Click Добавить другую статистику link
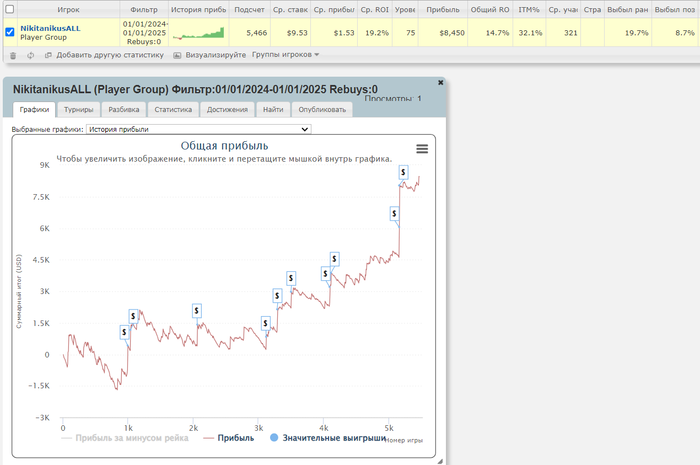This screenshot has width=700, height=465. click(110, 55)
